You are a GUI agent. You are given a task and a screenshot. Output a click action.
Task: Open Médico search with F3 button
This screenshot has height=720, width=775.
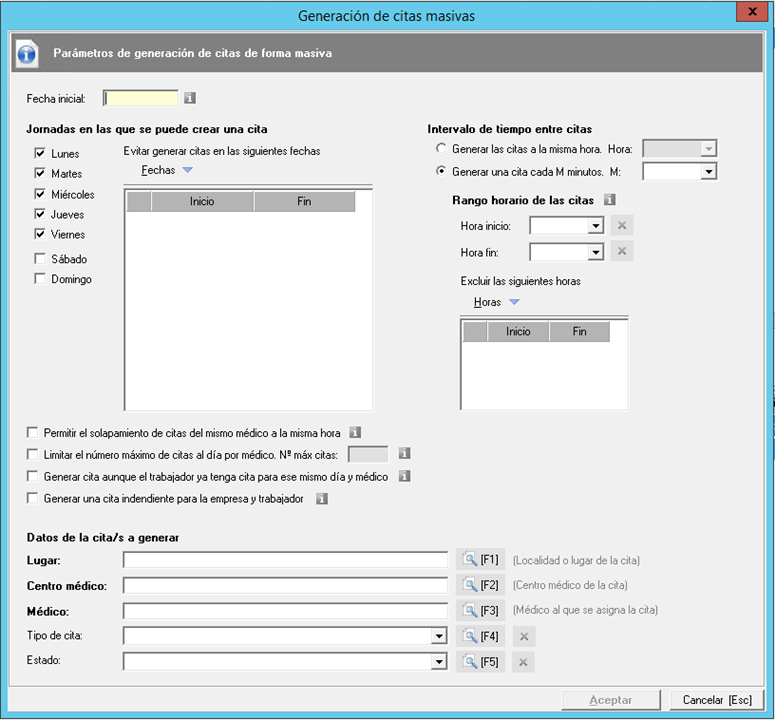[x=480, y=610]
